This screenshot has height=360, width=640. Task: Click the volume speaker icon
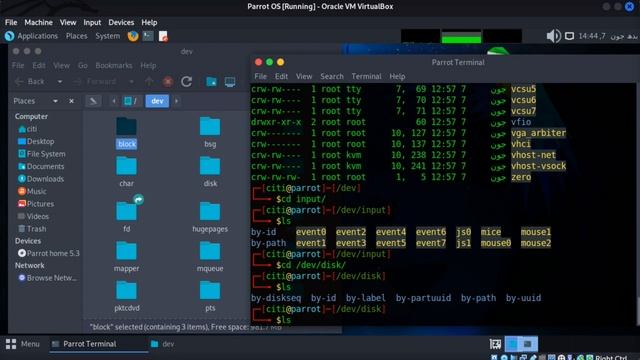click(553, 36)
